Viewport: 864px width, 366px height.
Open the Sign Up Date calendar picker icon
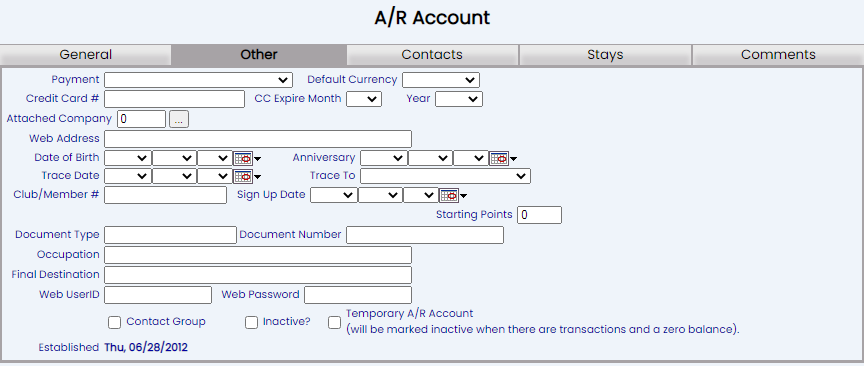coord(449,195)
